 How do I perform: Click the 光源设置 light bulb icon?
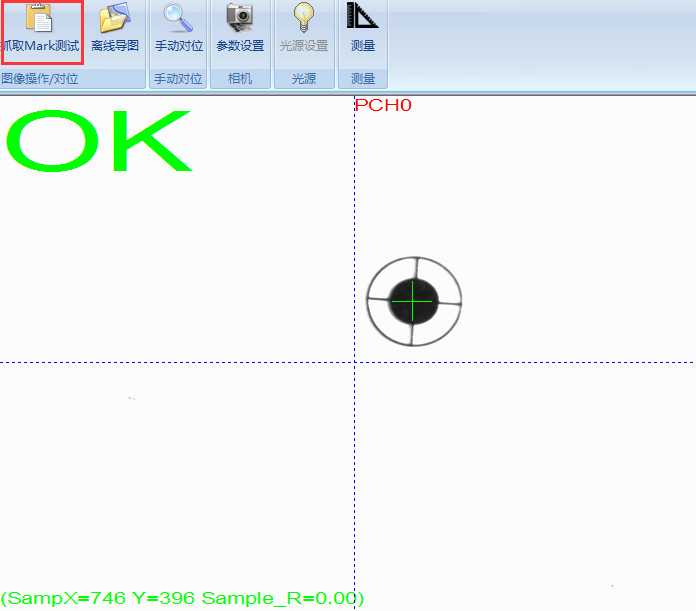303,19
